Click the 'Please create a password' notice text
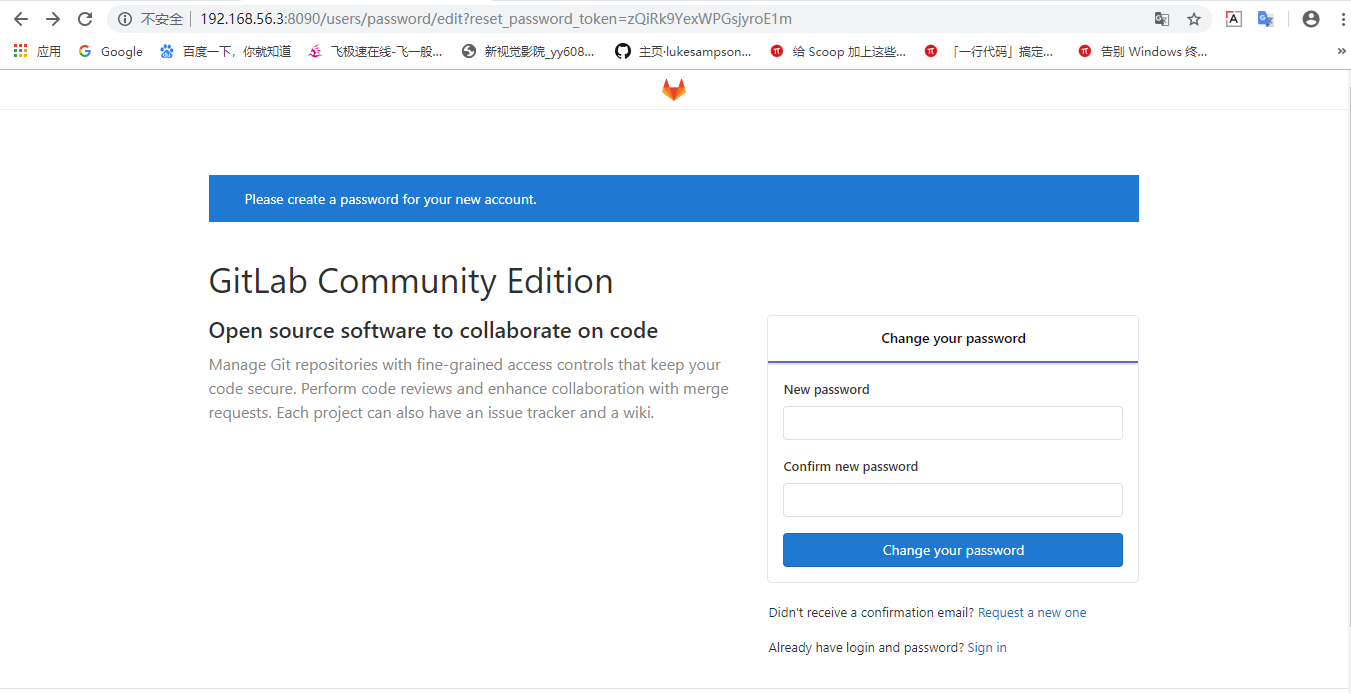This screenshot has width=1351, height=694. [x=391, y=199]
